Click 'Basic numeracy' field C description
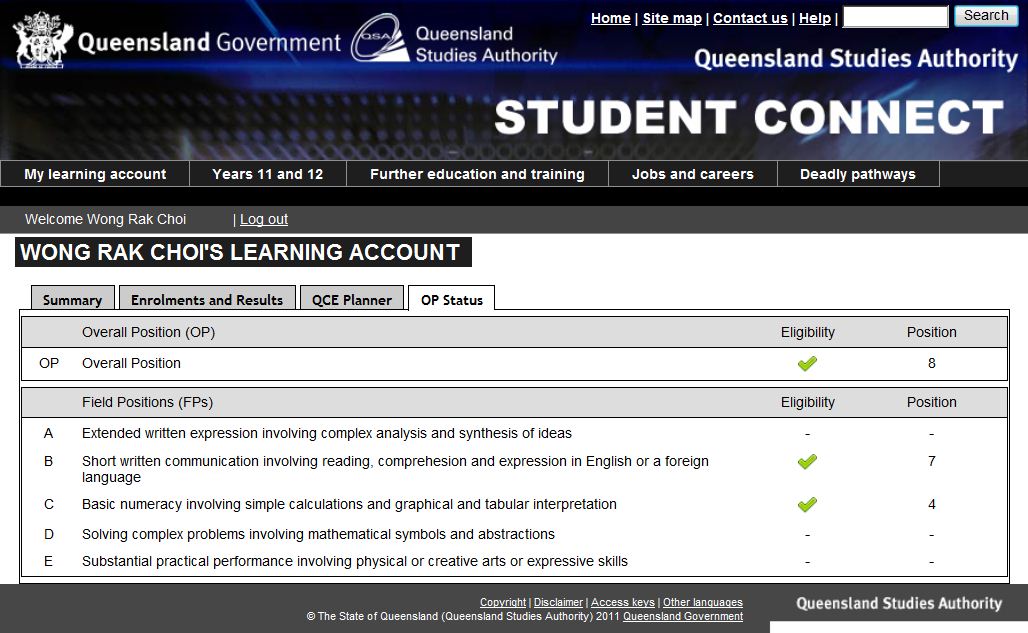Image resolution: width=1028 pixels, height=633 pixels. click(x=349, y=504)
